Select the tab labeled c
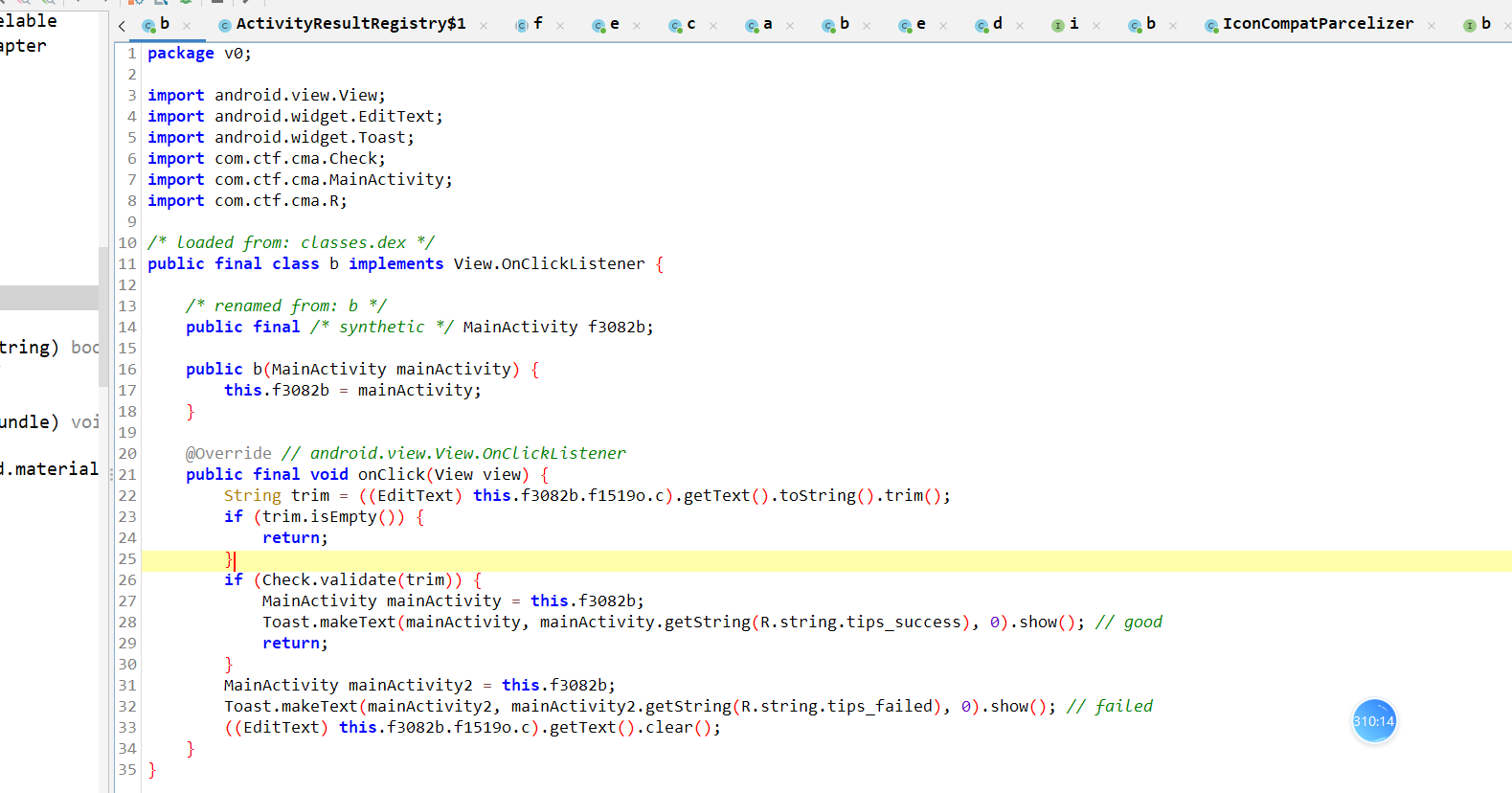The width and height of the screenshot is (1512, 793). click(690, 24)
